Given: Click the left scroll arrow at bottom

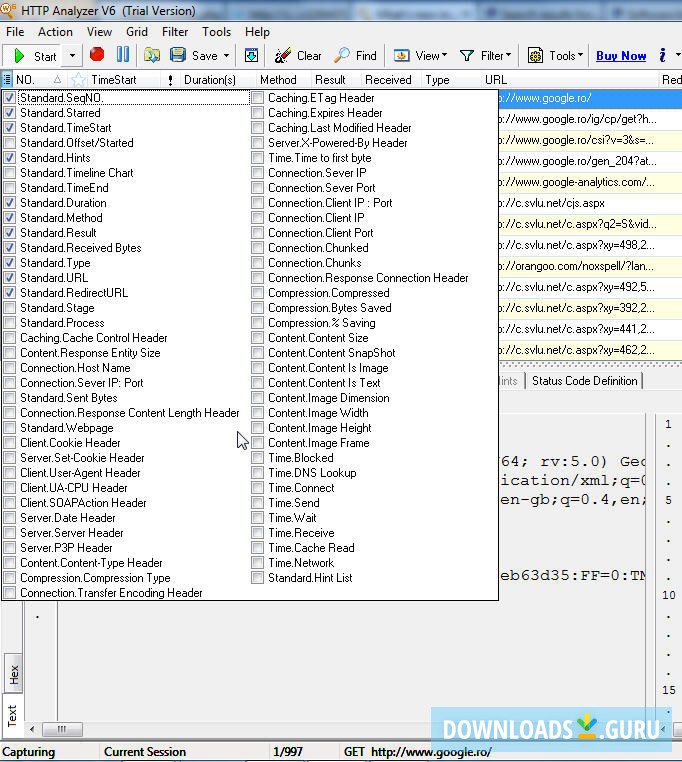Looking at the screenshot, I should [32, 729].
